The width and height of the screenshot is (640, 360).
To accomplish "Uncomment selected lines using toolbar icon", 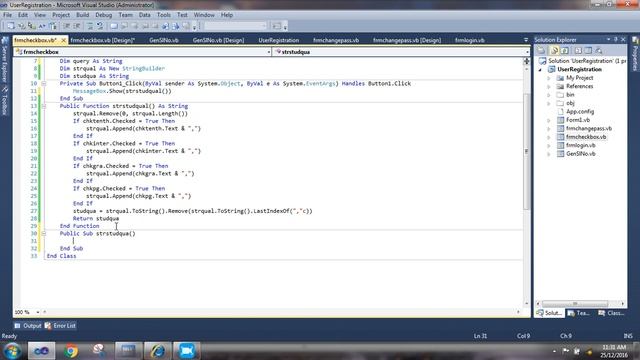I will point(100,26).
